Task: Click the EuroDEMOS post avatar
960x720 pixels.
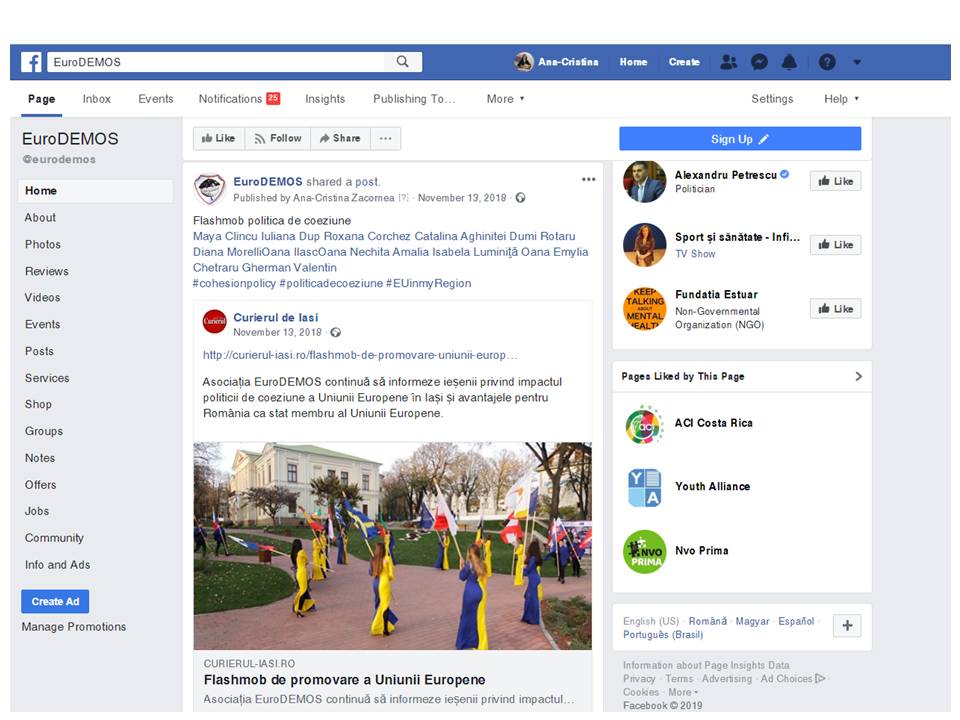Action: point(209,189)
